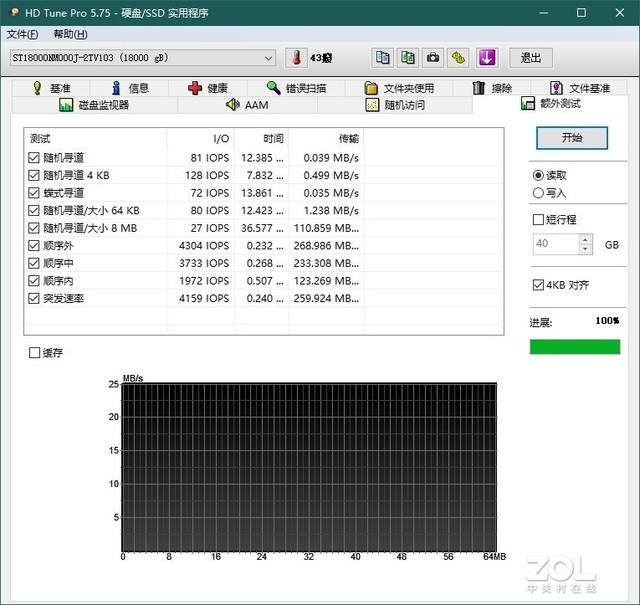Image resolution: width=640 pixels, height=605 pixels.
Task: Increase short stroke size with up arrow
Action: [x=585, y=240]
